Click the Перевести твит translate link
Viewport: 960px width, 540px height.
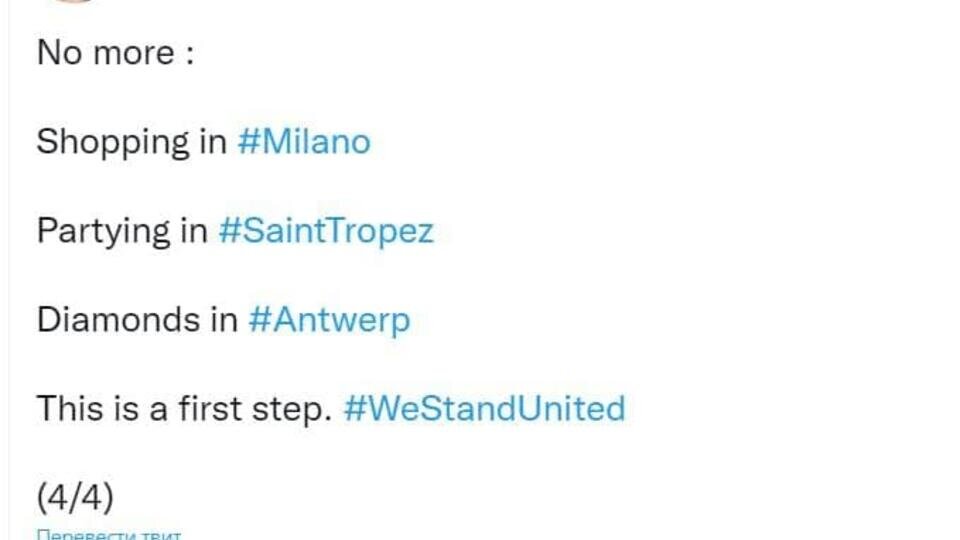pyautogui.click(x=109, y=534)
